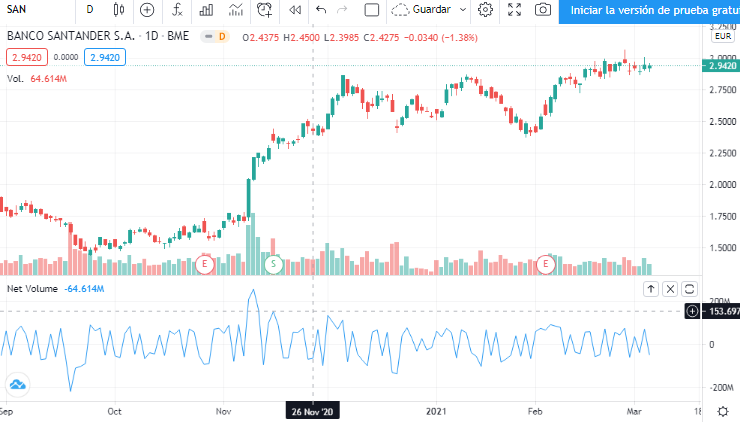740x422 pixels.
Task: Click the 26 Nov '20 date label
Action: [312, 412]
